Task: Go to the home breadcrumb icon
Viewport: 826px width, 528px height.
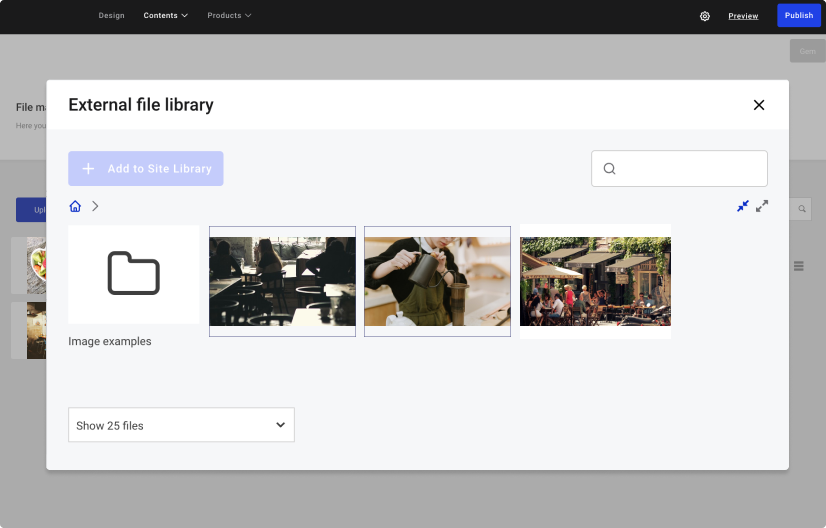Action: point(75,206)
